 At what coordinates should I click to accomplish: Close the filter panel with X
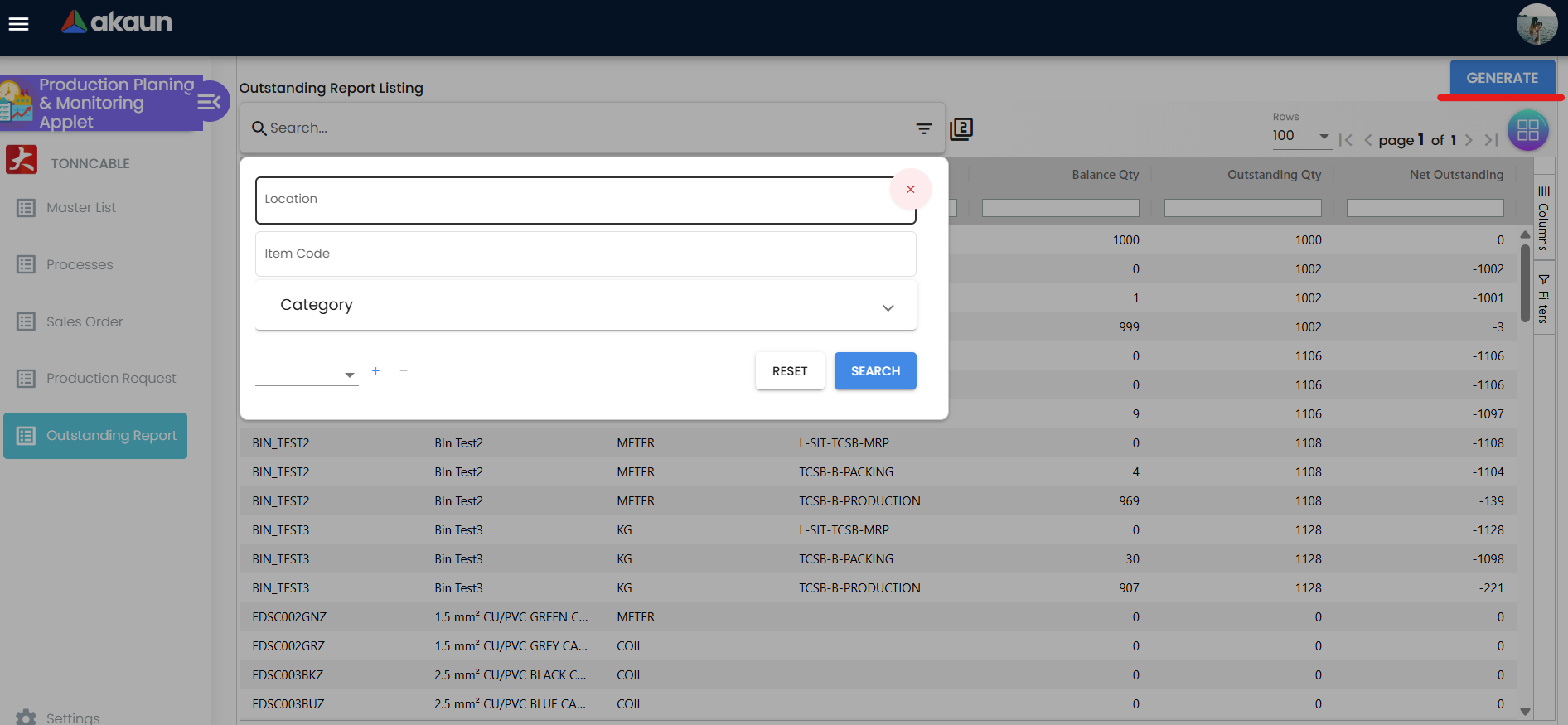point(910,190)
